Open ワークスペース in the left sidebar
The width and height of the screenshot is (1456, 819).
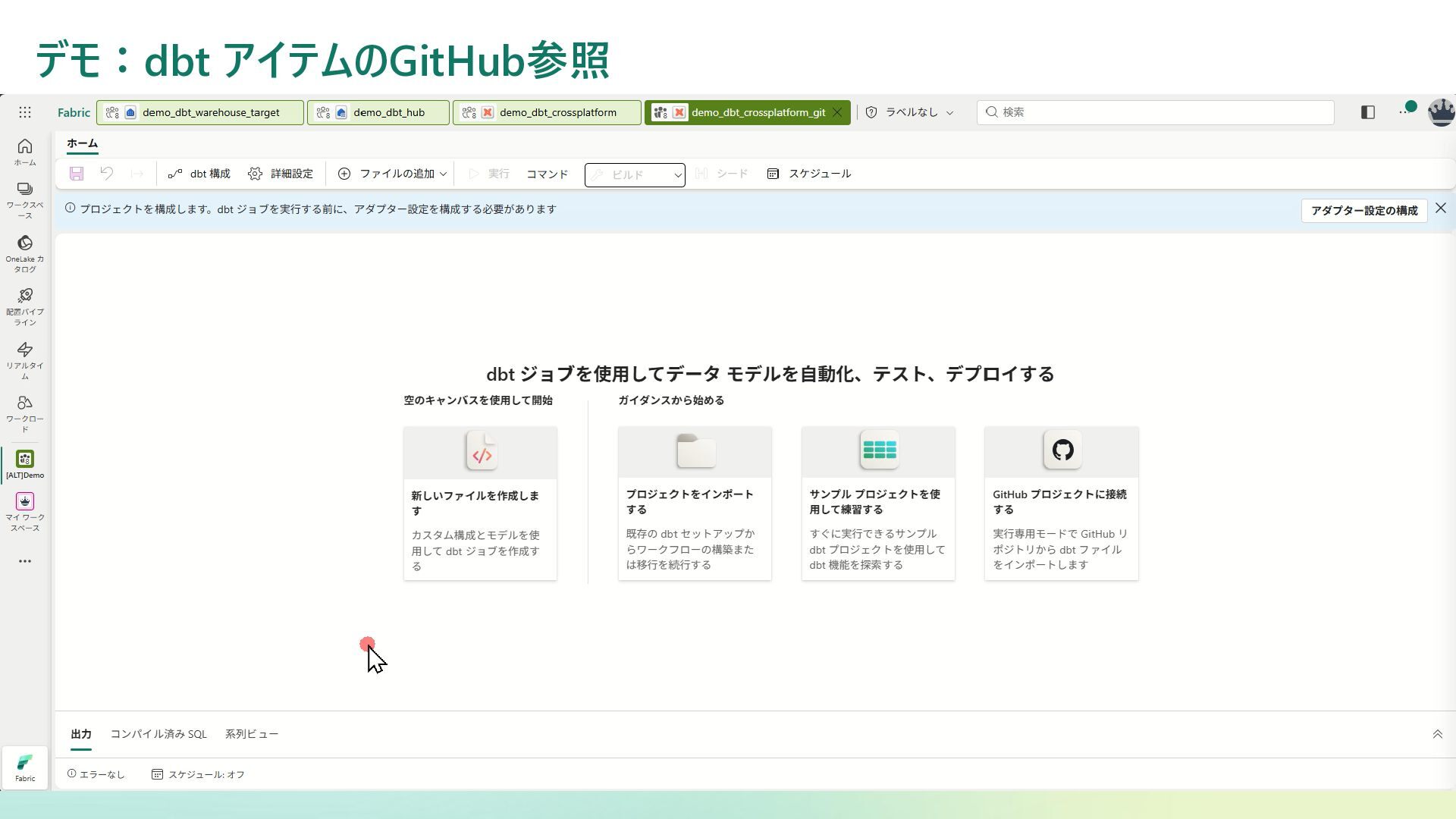click(25, 200)
